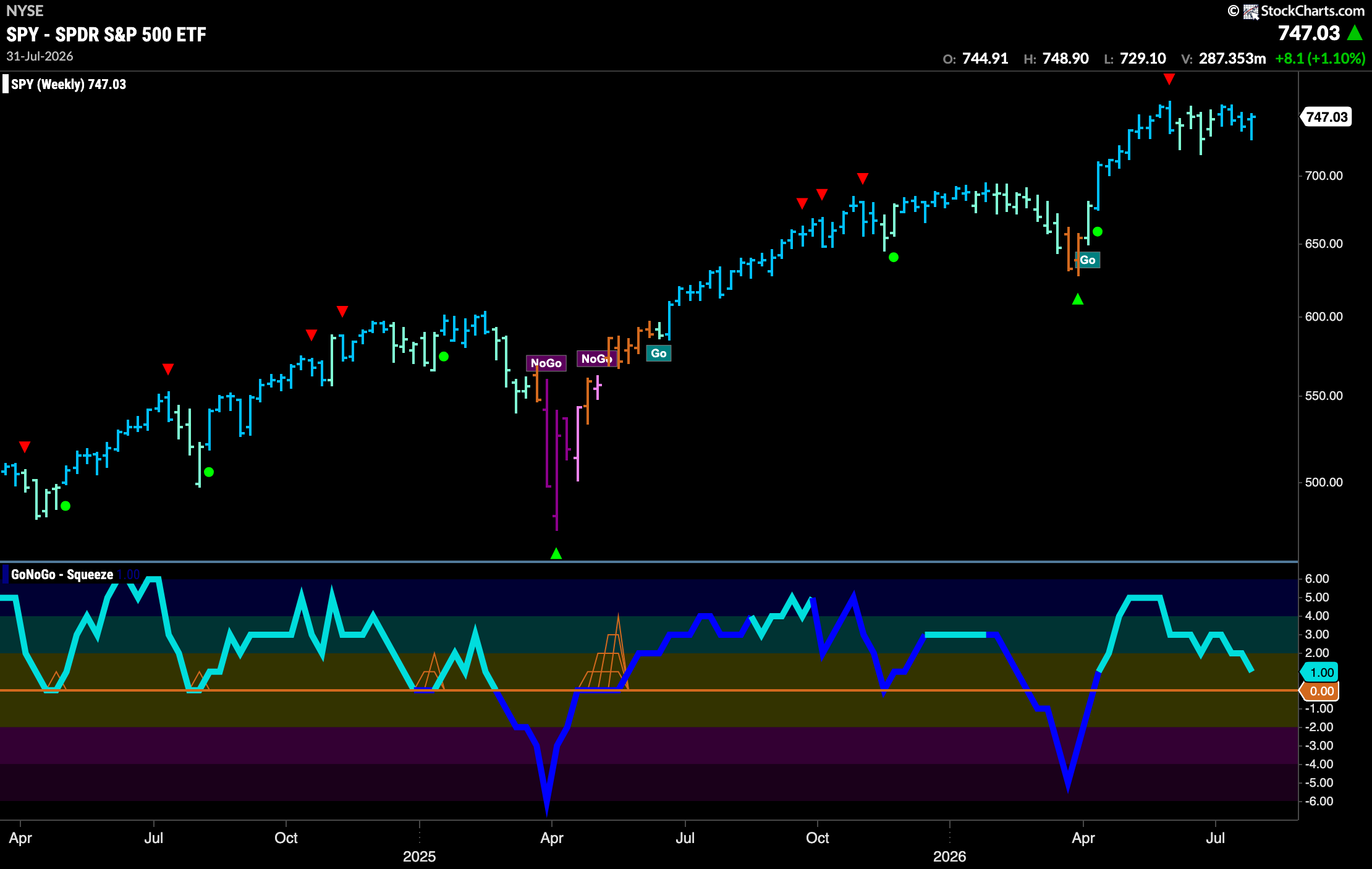The height and width of the screenshot is (869, 1372).
Task: Click the green up-triangle below the April 2025 low
Action: 556,553
